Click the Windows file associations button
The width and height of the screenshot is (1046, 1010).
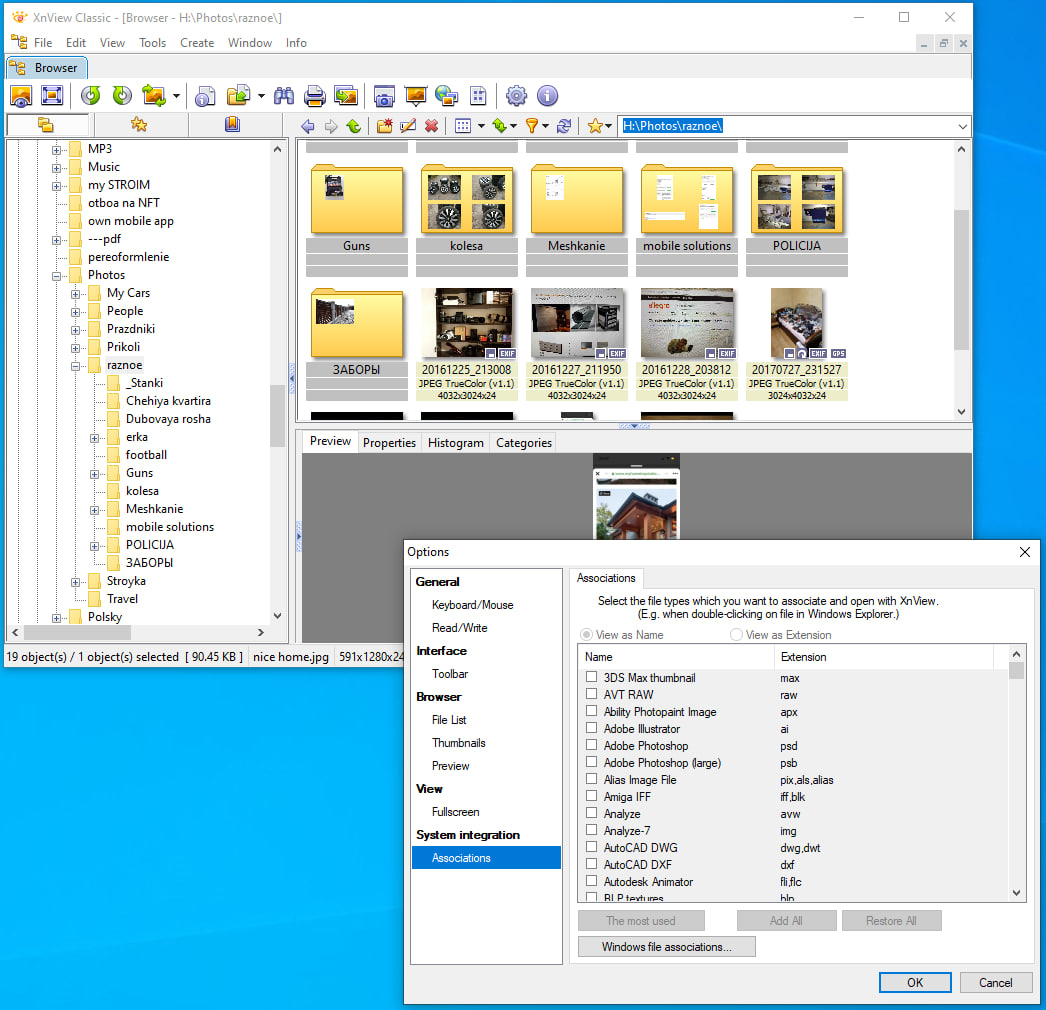pyautogui.click(x=666, y=946)
